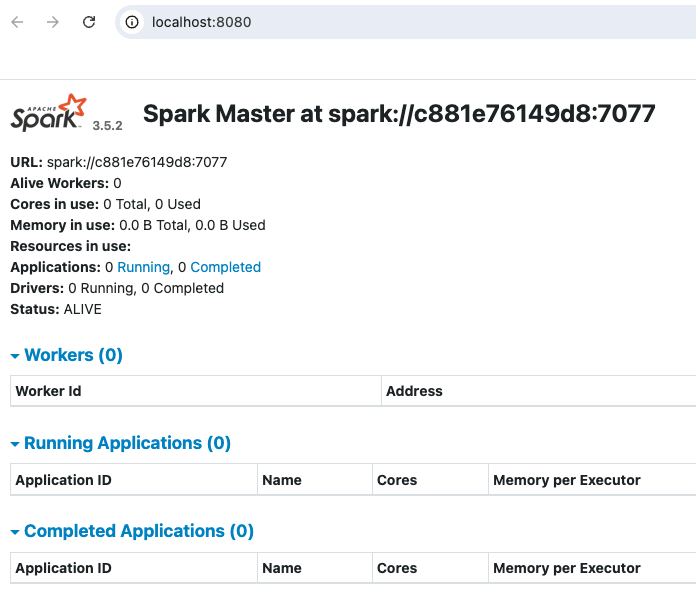Click the Spark Master page heading

click(399, 114)
